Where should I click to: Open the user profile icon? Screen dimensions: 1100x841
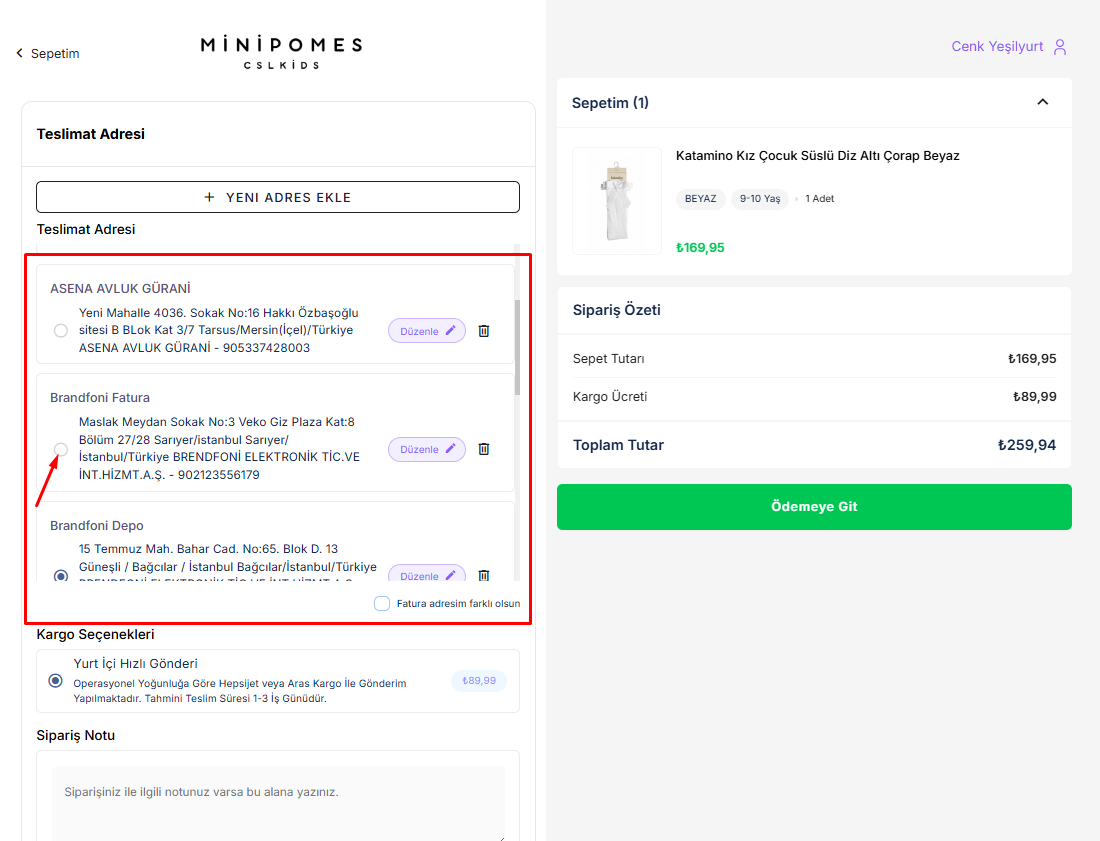pyautogui.click(x=1061, y=47)
